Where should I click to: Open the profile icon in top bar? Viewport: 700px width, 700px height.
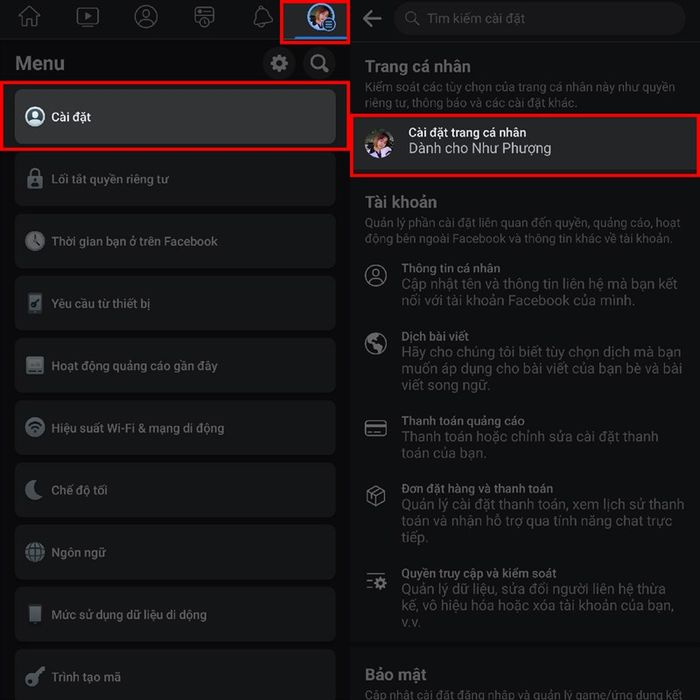click(x=146, y=17)
